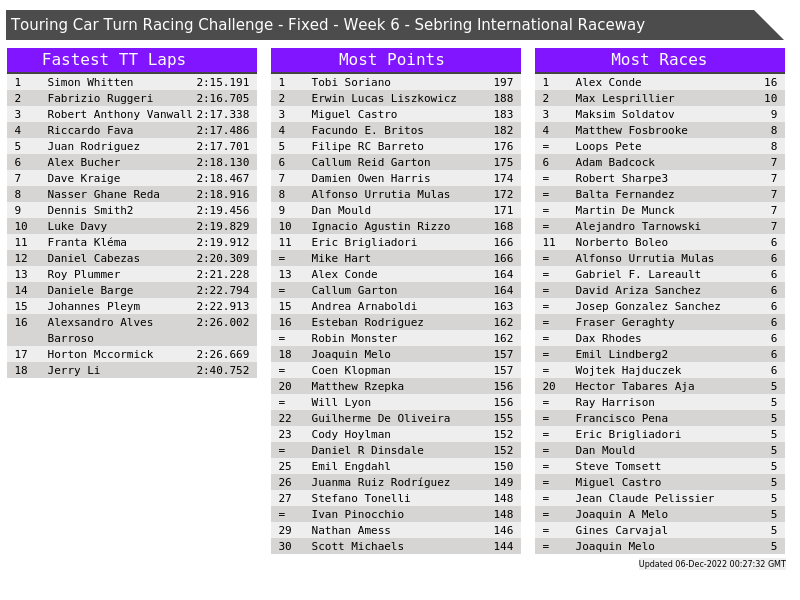Screen dimensions: 800x600
Task: Open the Most Races header
Action: [658, 60]
